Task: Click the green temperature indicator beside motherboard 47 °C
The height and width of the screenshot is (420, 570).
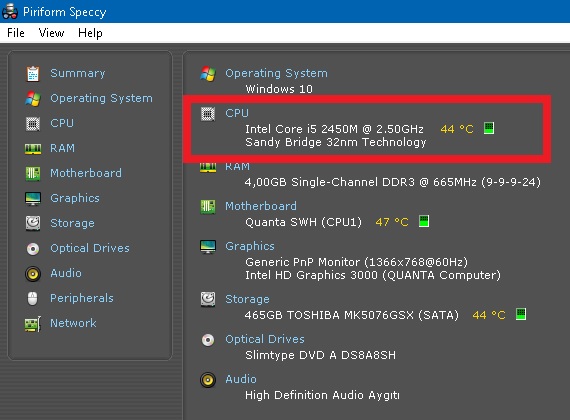Action: [424, 221]
